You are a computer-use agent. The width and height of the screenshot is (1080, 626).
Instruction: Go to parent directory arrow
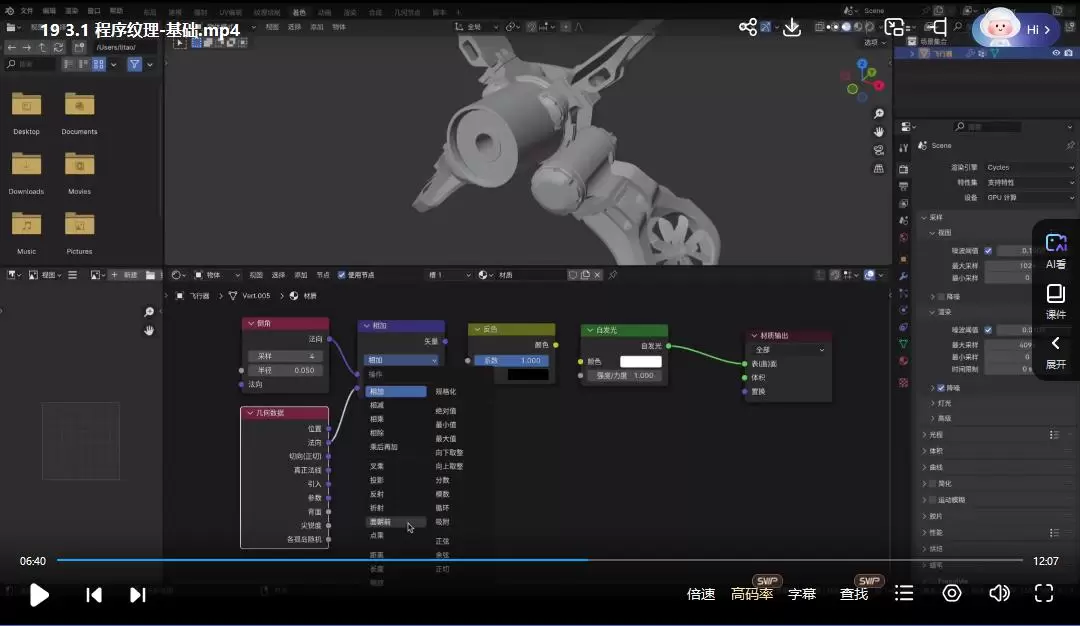pos(42,48)
